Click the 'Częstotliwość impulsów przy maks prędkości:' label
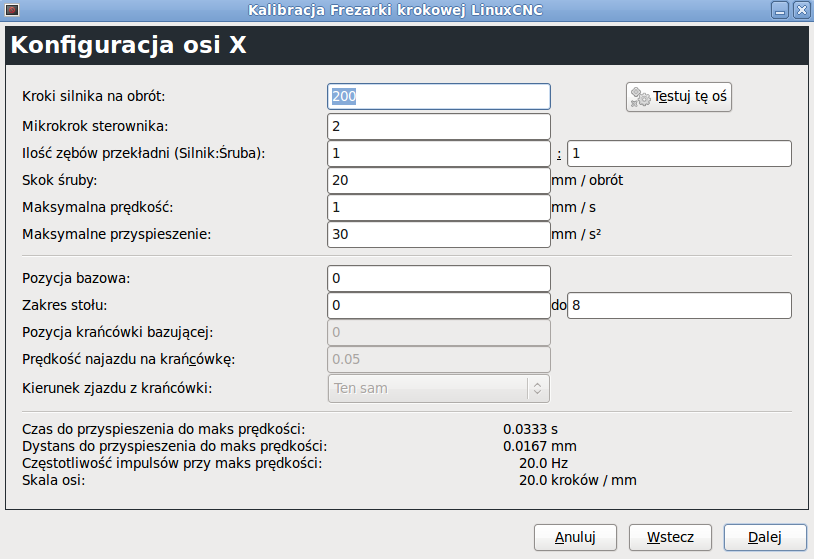This screenshot has width=814, height=559. point(172,463)
